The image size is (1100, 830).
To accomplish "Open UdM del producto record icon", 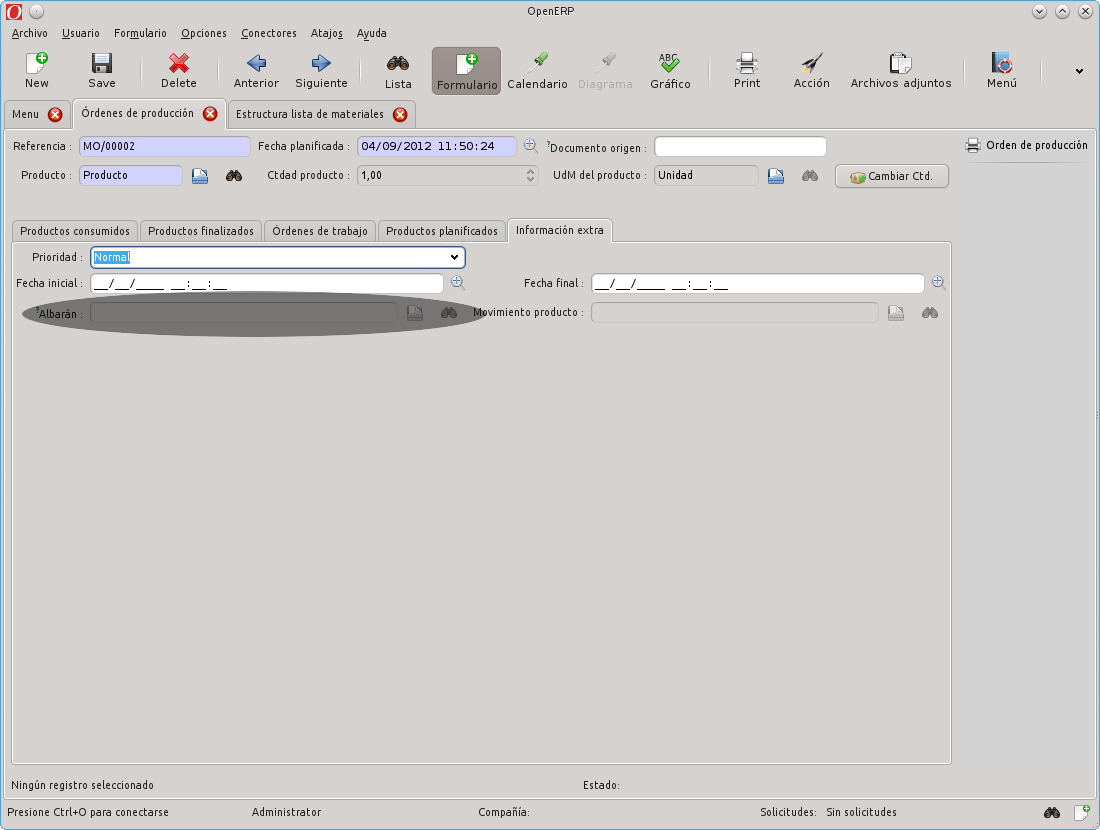I will coord(775,175).
